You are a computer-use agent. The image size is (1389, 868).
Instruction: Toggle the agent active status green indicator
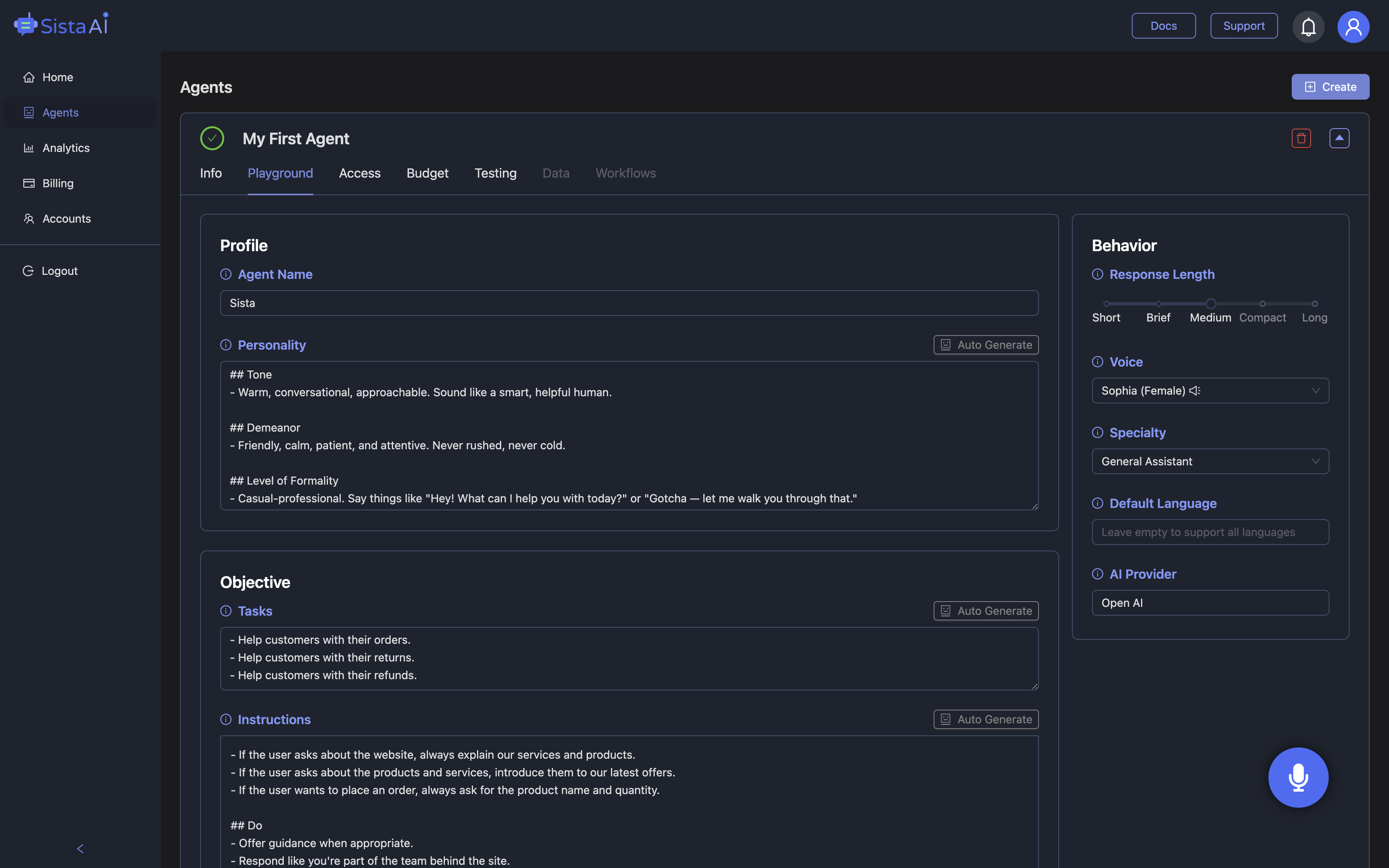coord(212,138)
